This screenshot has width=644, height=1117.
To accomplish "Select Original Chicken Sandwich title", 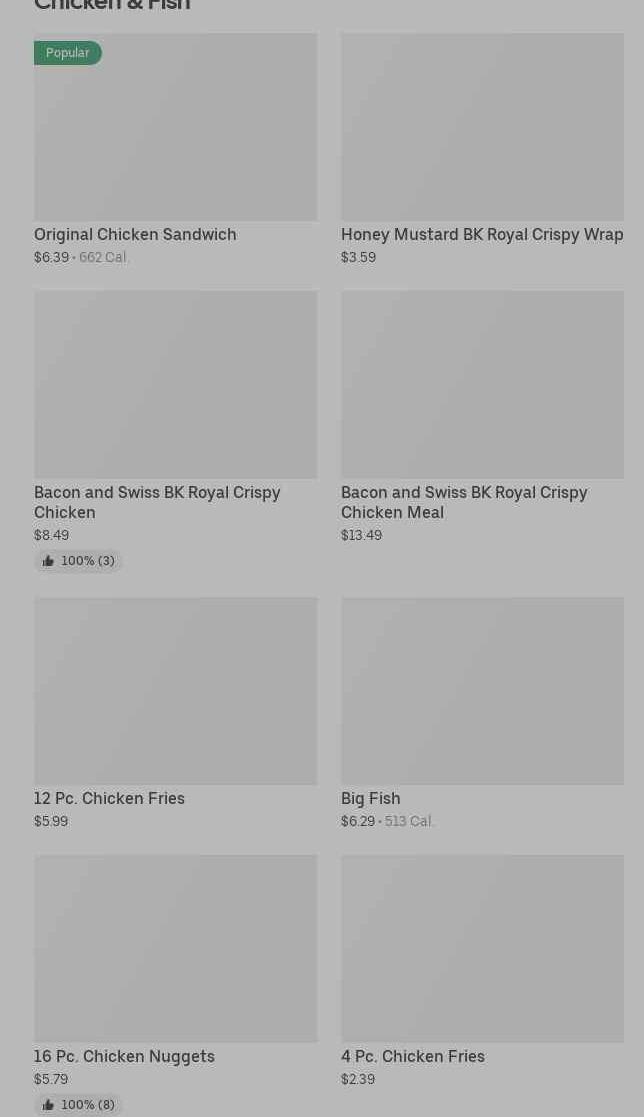I will pyautogui.click(x=135, y=234).
